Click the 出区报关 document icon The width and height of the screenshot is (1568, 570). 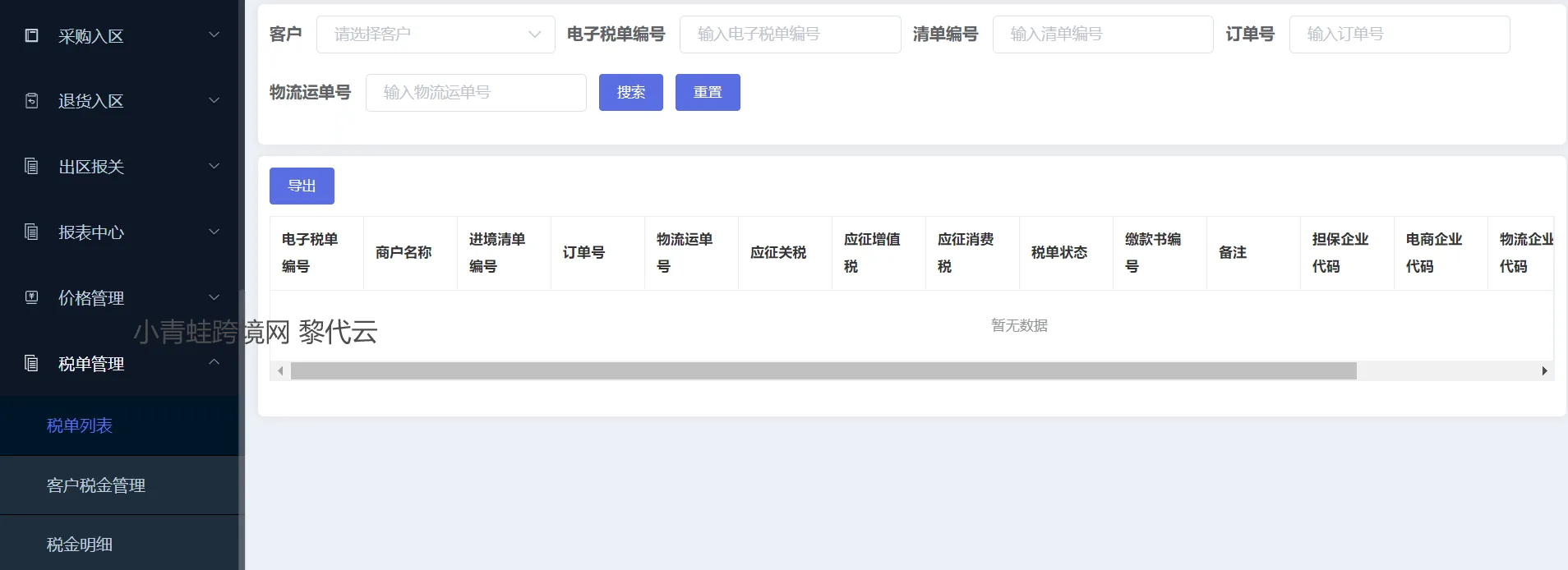pos(32,167)
